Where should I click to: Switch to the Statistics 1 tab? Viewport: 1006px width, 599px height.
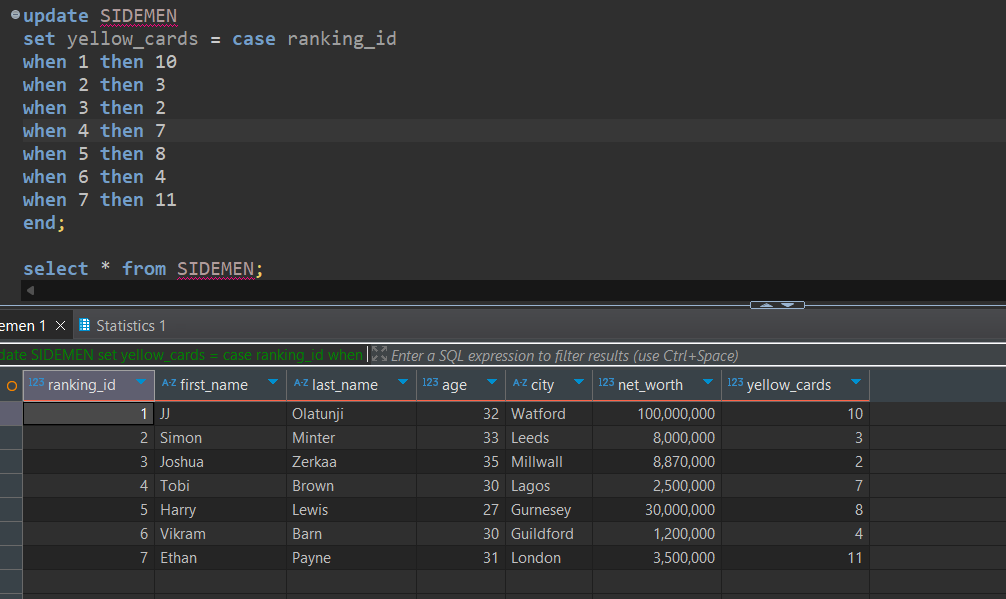(123, 326)
